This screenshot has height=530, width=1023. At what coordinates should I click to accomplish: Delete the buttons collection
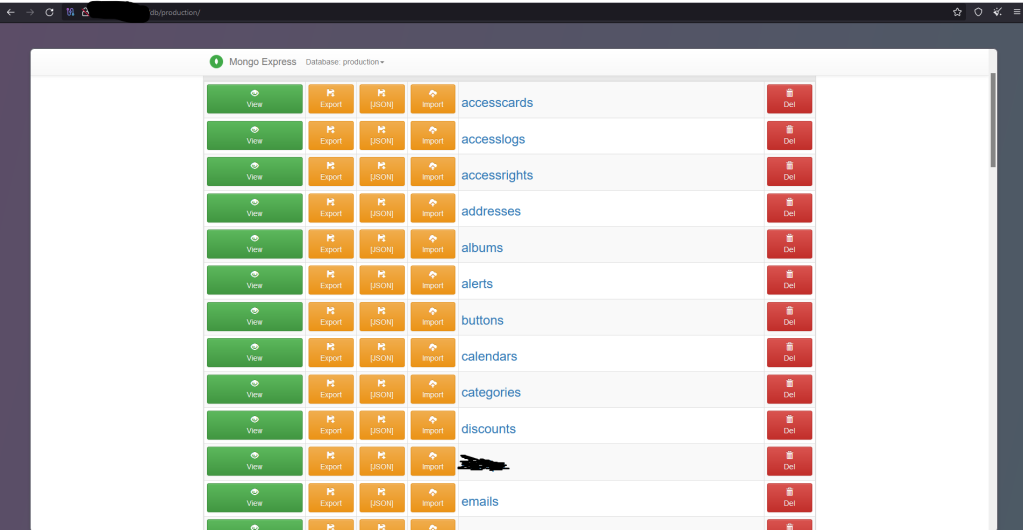789,317
